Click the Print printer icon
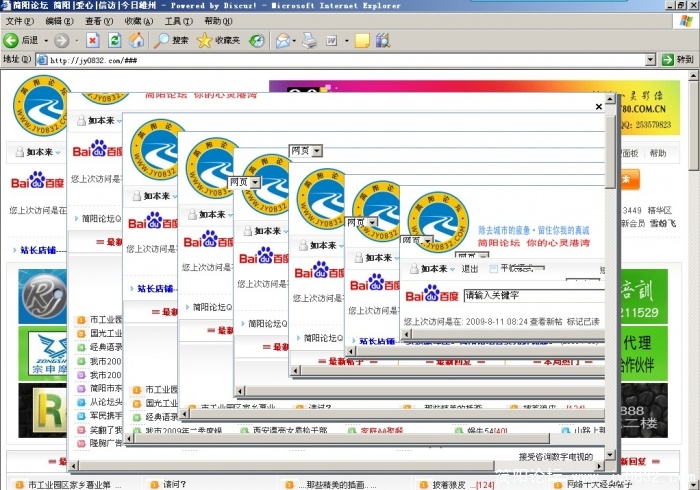 point(309,41)
